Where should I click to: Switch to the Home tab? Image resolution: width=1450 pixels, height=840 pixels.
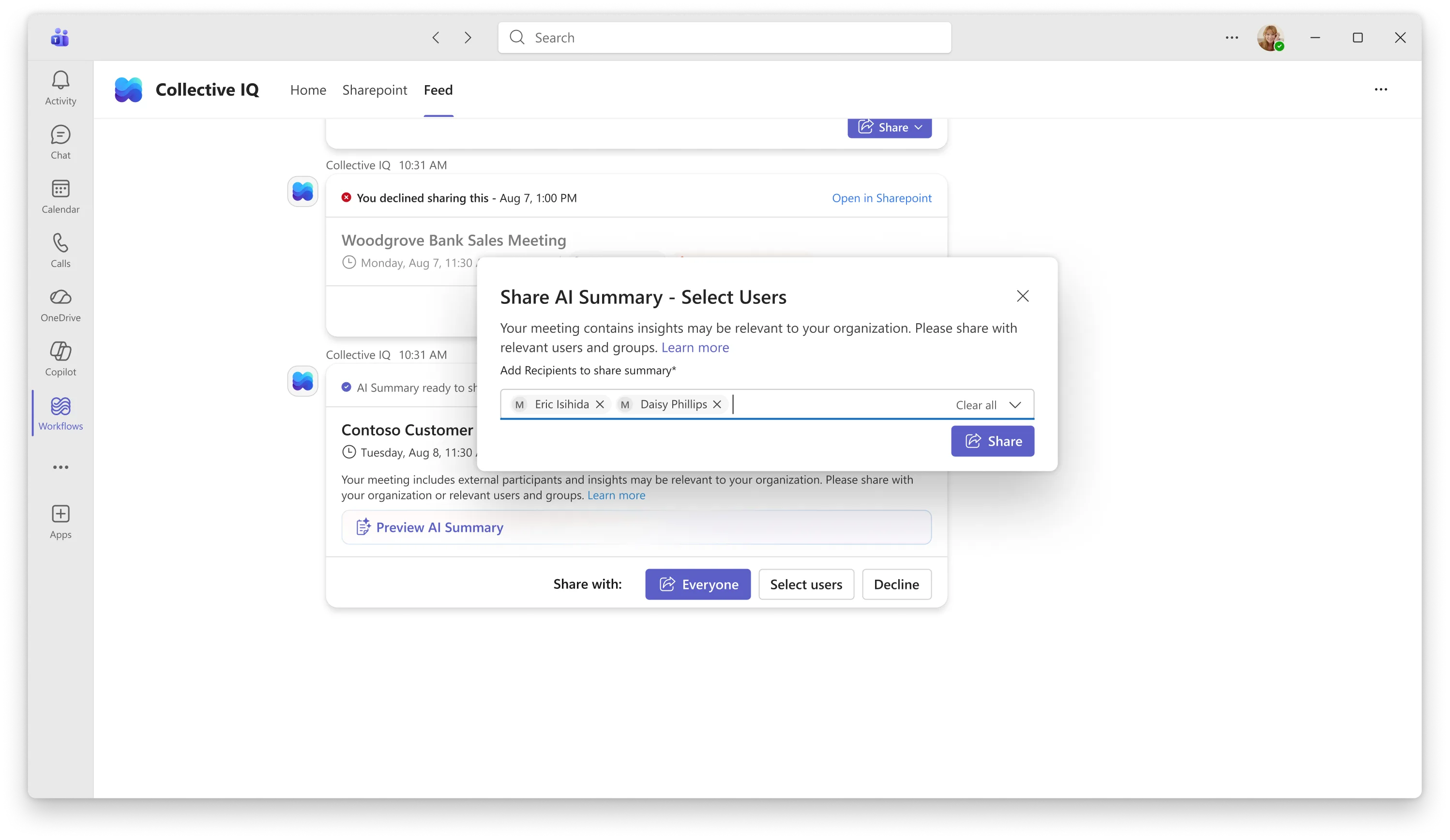click(x=308, y=90)
